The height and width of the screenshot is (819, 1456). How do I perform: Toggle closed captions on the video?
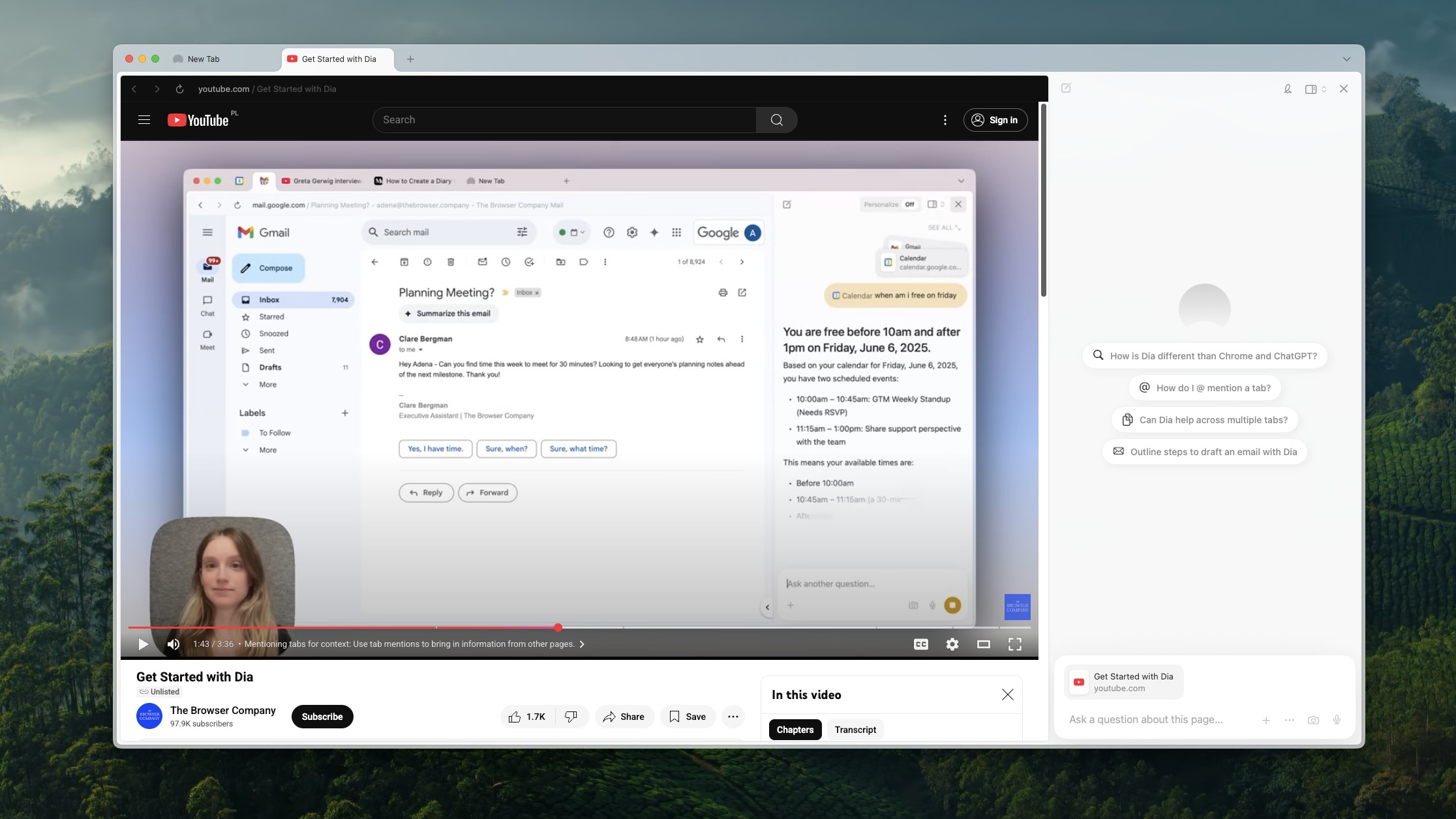point(920,644)
